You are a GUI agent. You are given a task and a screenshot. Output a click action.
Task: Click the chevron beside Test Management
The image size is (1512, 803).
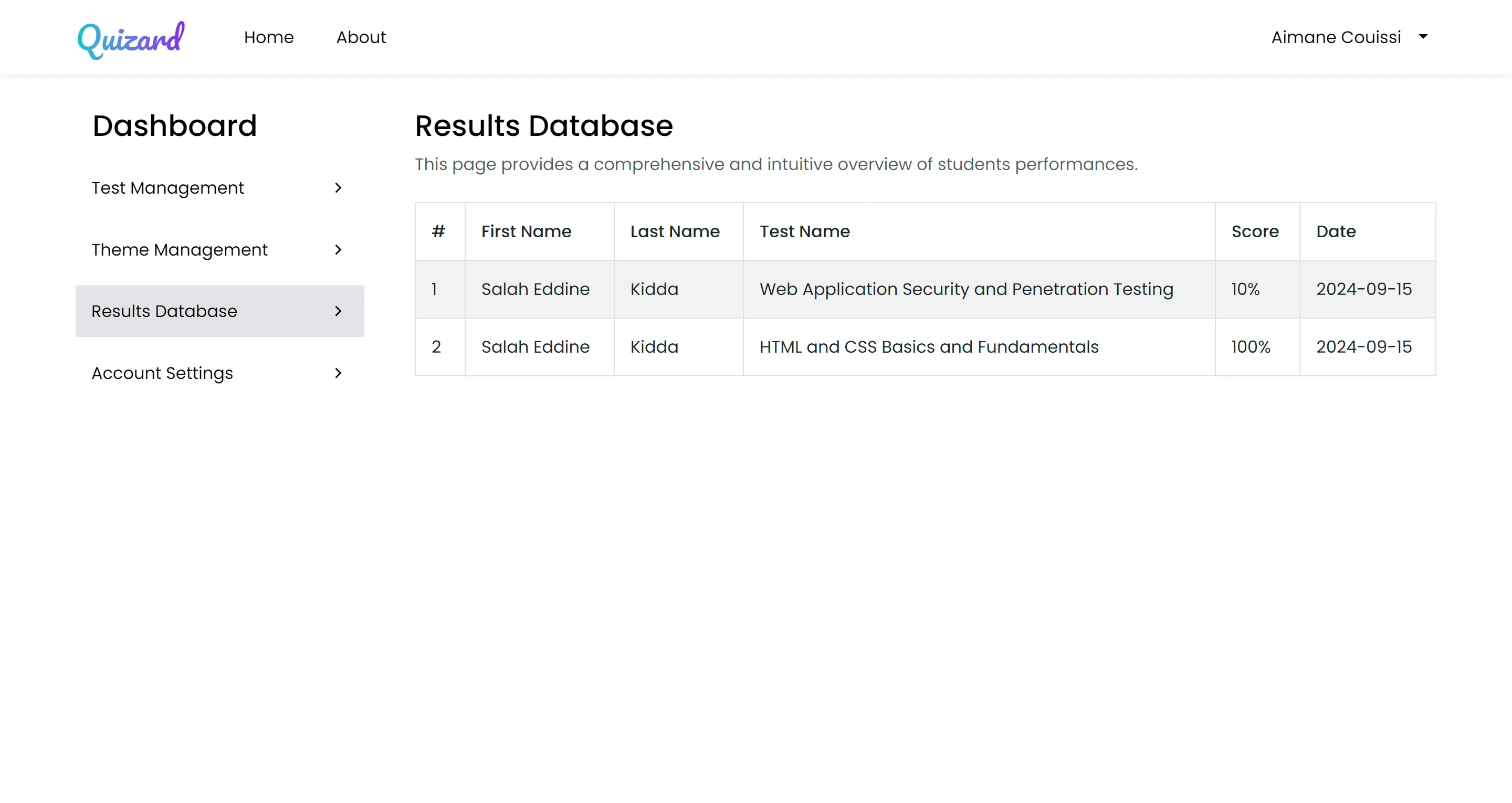[338, 188]
